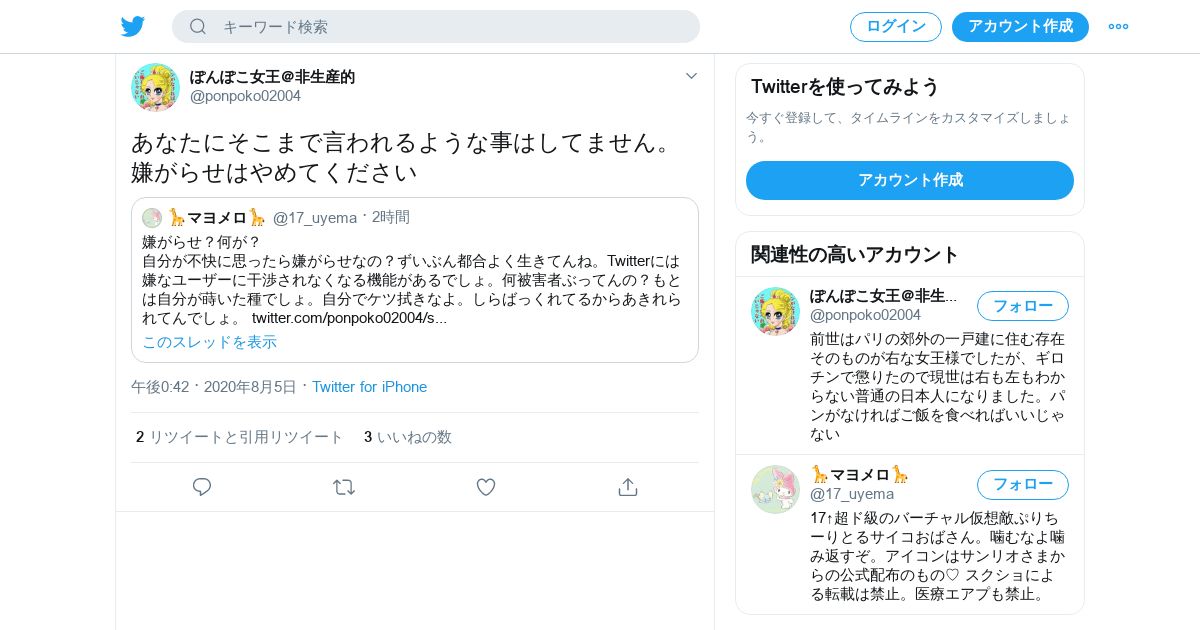Click the Twitter bird logo

pyautogui.click(x=133, y=26)
